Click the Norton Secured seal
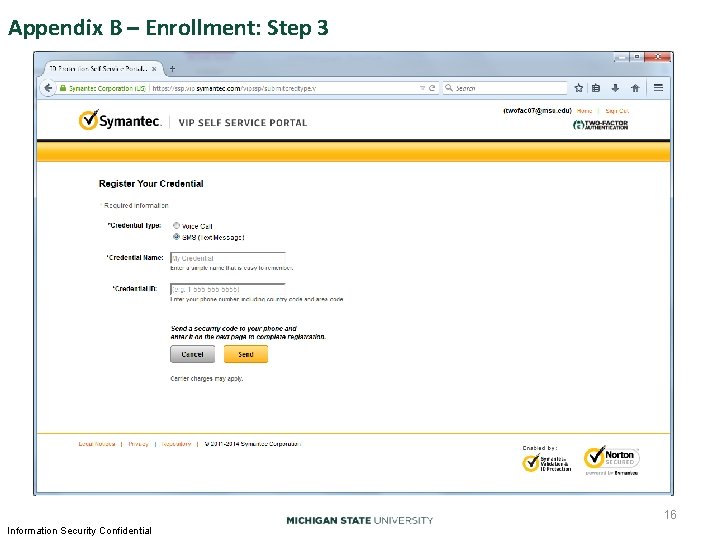The width and height of the screenshot is (720, 540). [612, 461]
